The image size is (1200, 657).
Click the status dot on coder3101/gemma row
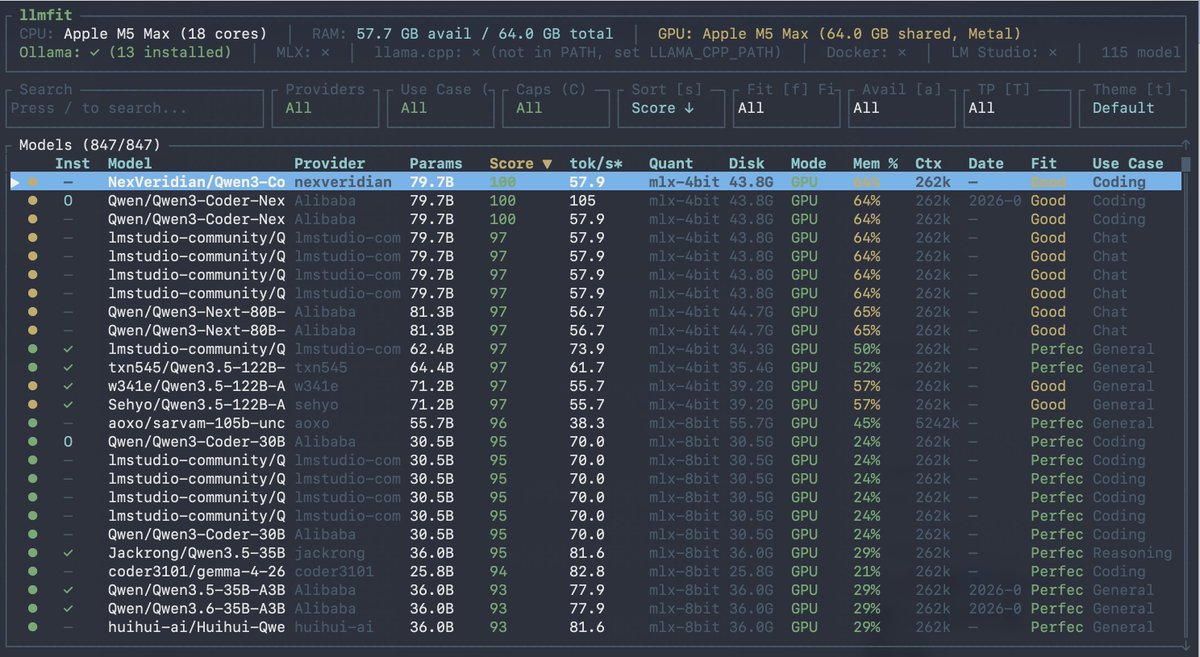[33, 572]
